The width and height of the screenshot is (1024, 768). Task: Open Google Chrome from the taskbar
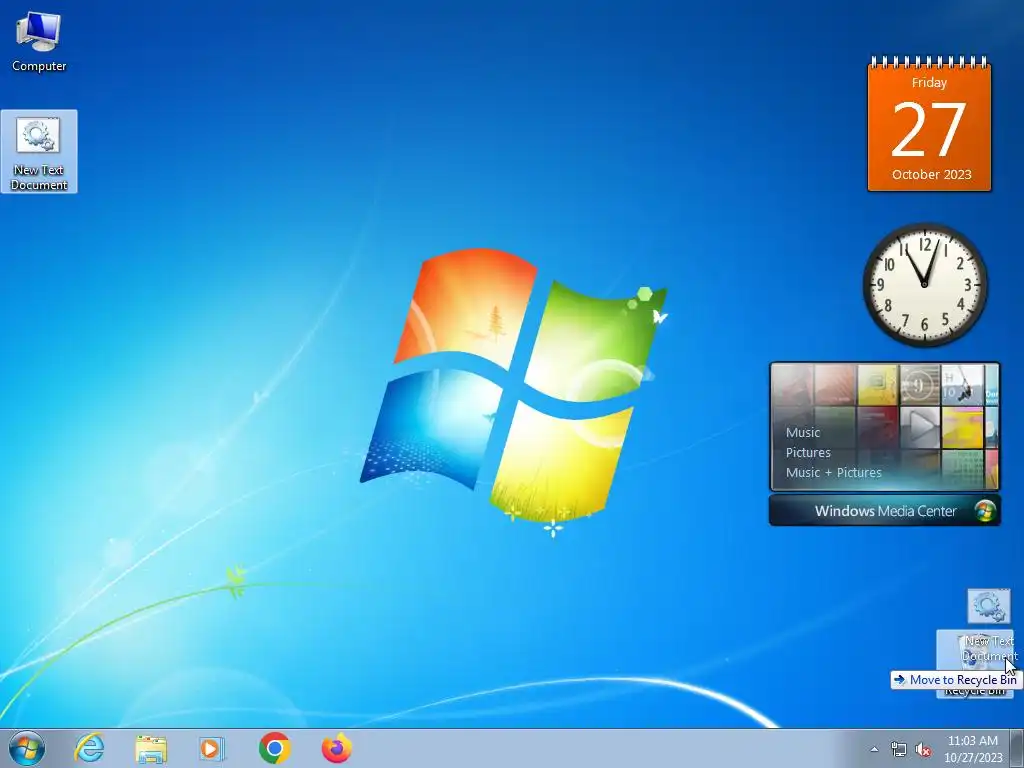point(274,748)
